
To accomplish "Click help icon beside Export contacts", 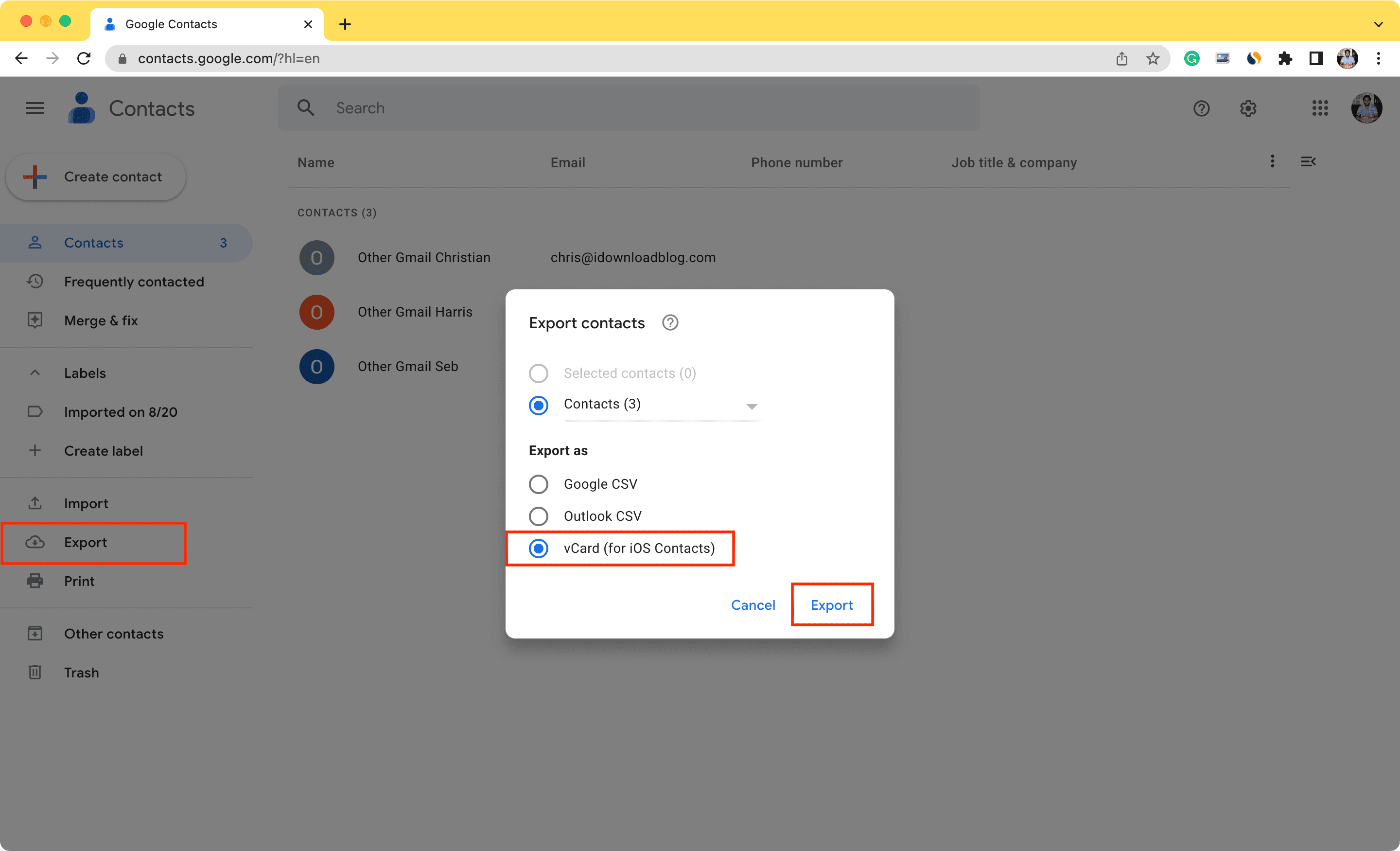I will click(x=670, y=323).
